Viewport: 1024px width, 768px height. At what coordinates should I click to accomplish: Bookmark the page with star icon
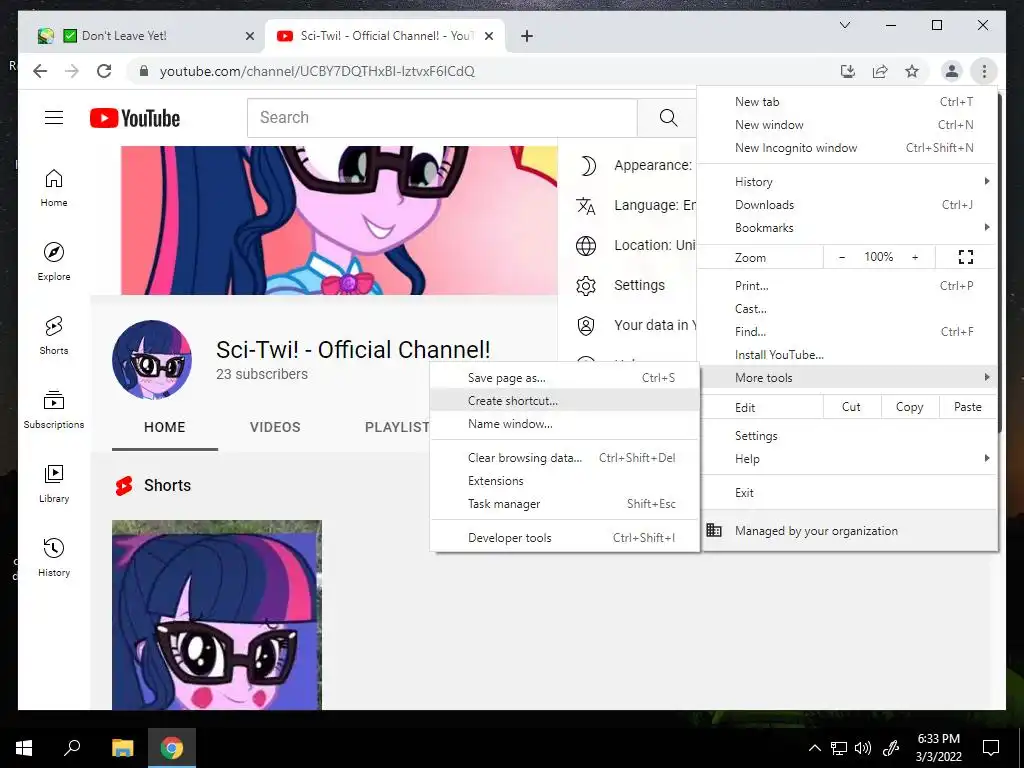click(912, 71)
